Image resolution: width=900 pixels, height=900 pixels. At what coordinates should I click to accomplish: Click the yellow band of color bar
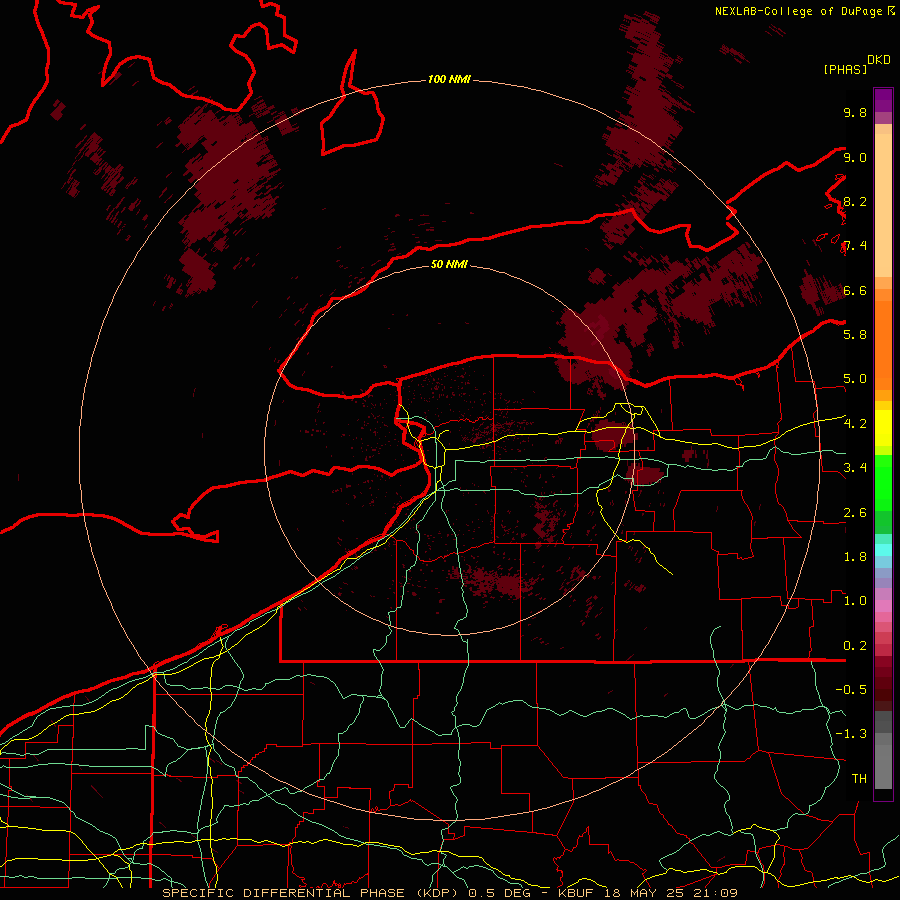click(883, 428)
